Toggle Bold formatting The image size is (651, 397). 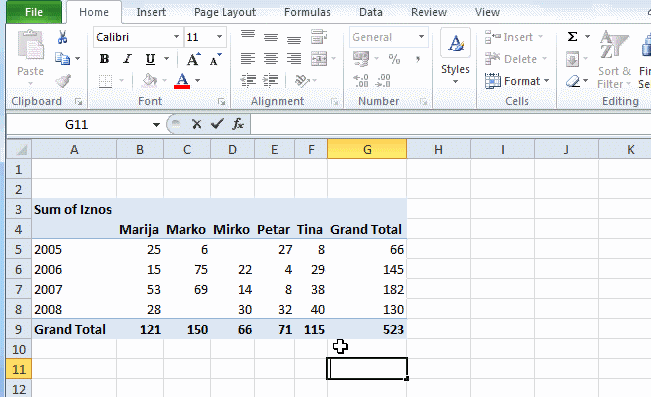tap(104, 59)
